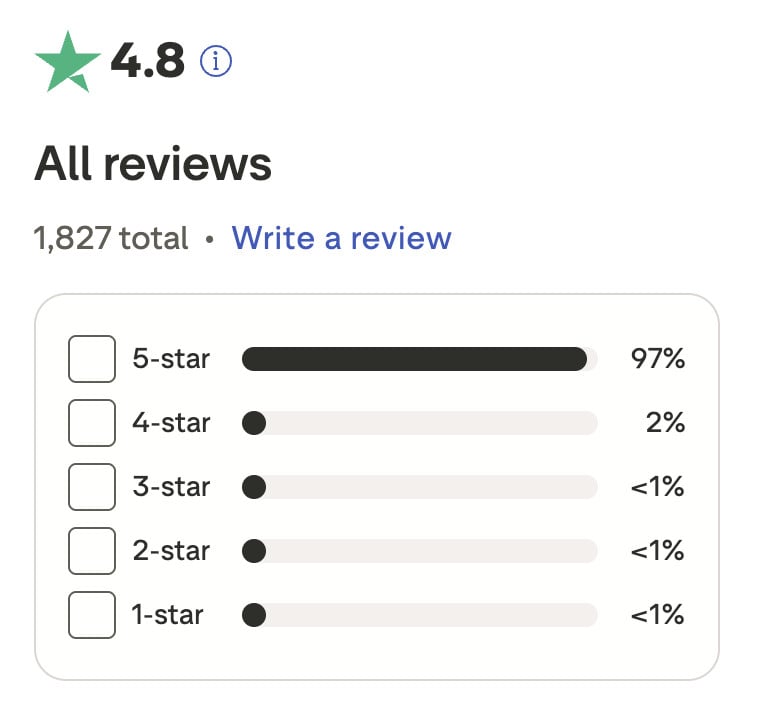The height and width of the screenshot is (720, 778).
Task: Check the 3-star filter checkbox
Action: tap(92, 487)
